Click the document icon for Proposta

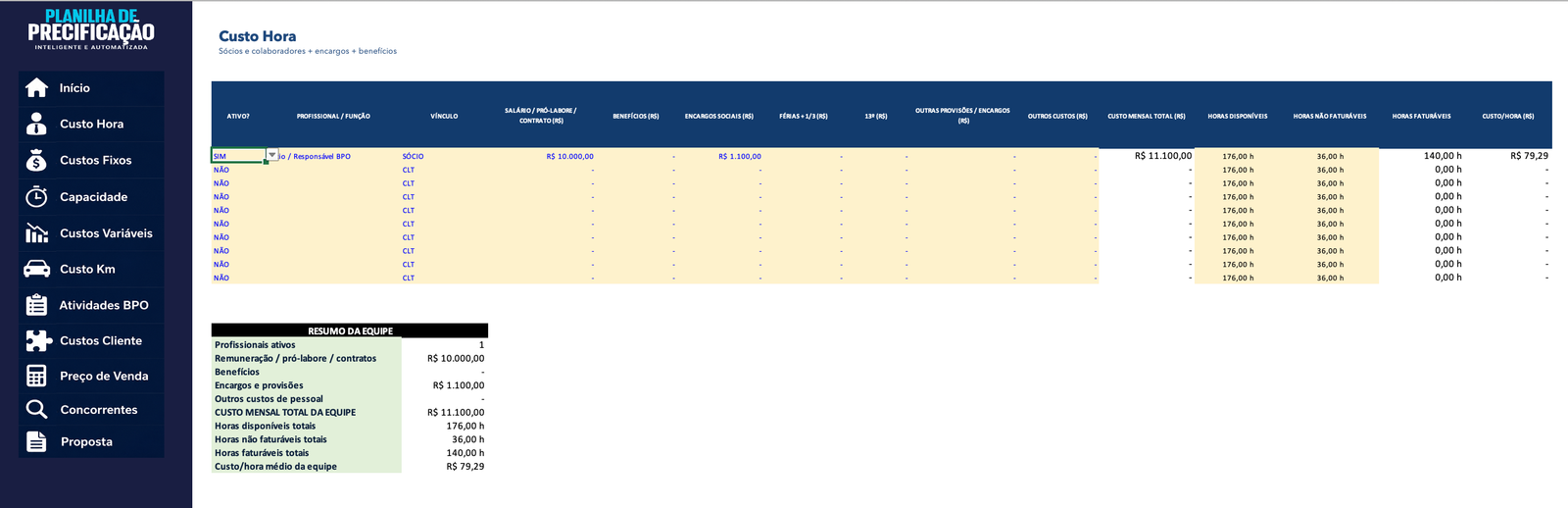tap(36, 441)
